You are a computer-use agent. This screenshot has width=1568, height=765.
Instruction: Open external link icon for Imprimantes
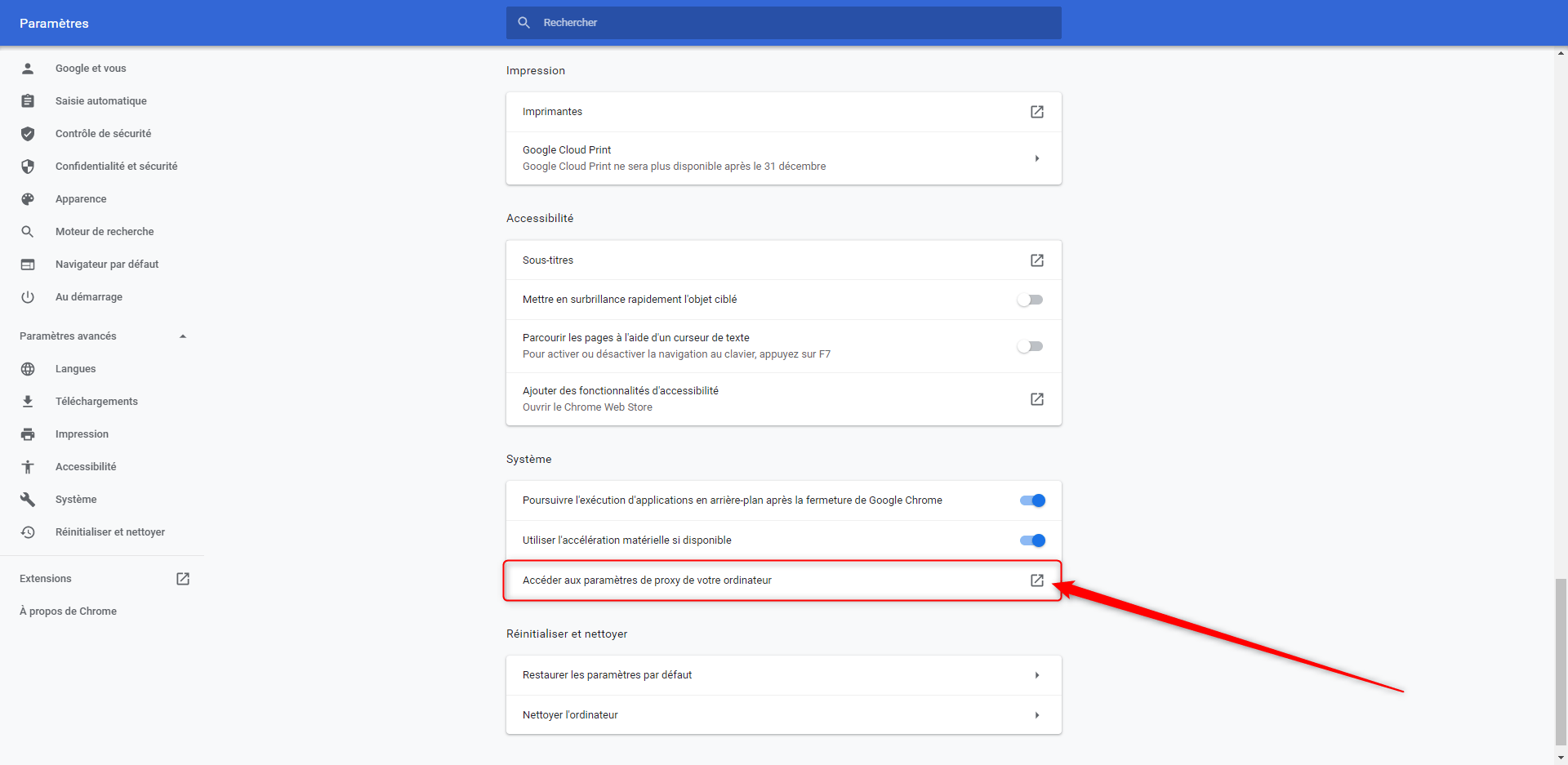click(1036, 112)
